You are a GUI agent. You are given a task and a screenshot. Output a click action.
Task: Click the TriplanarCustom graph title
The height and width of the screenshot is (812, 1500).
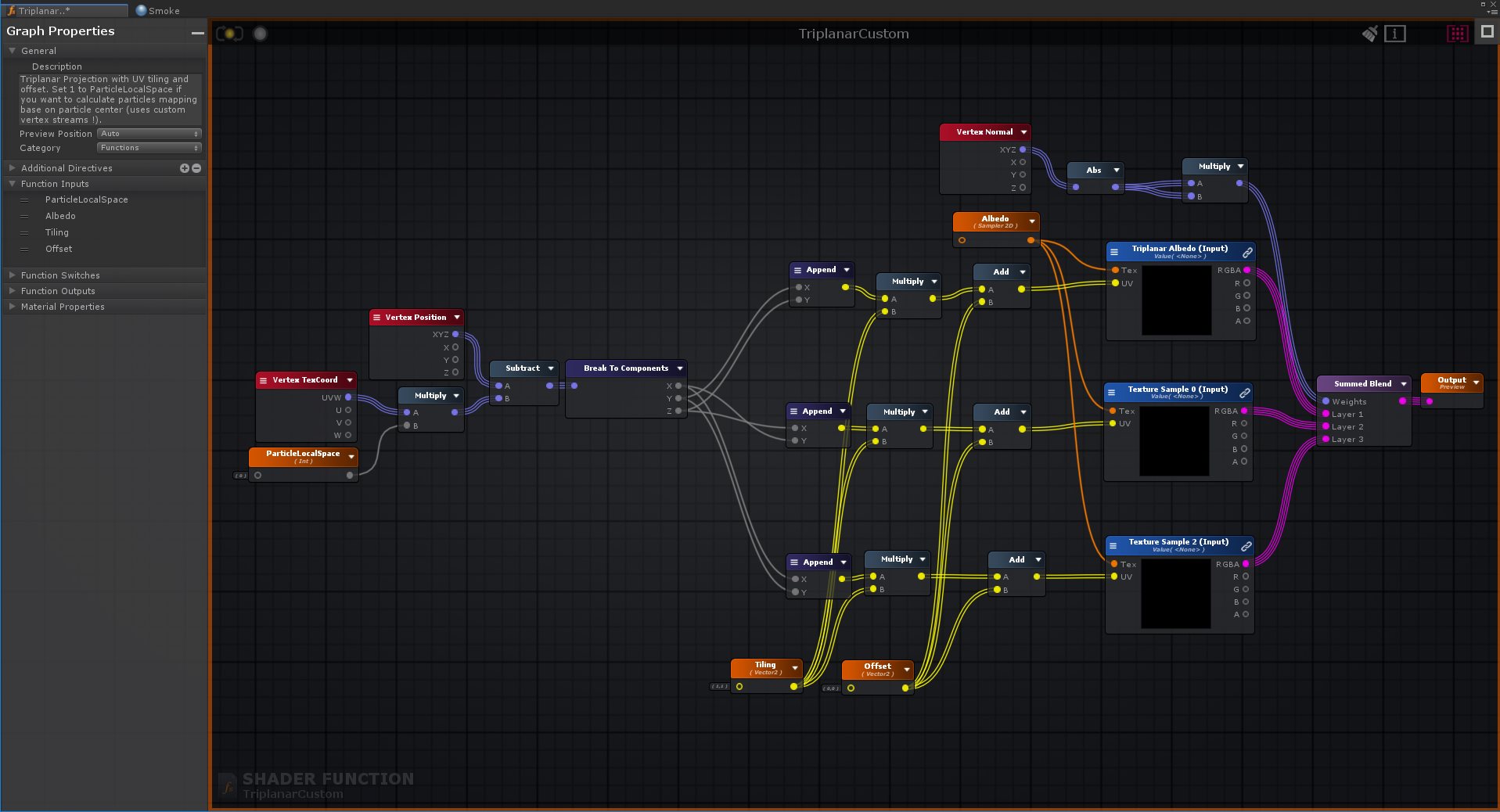[854, 34]
